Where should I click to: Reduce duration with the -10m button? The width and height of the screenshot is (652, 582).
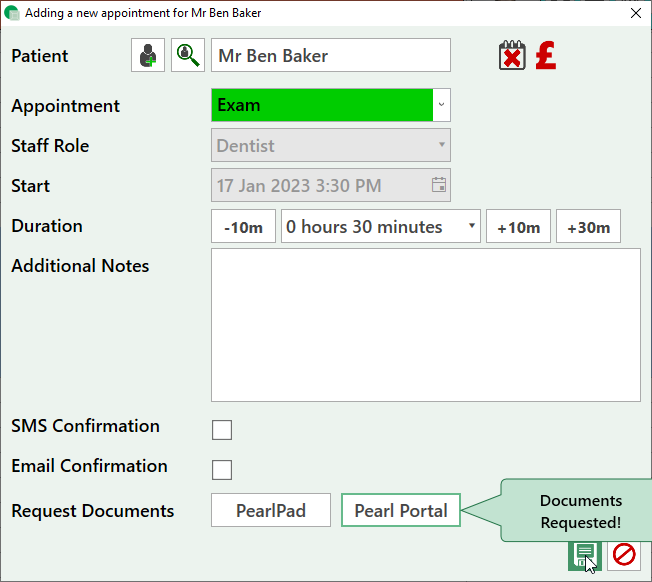click(243, 227)
